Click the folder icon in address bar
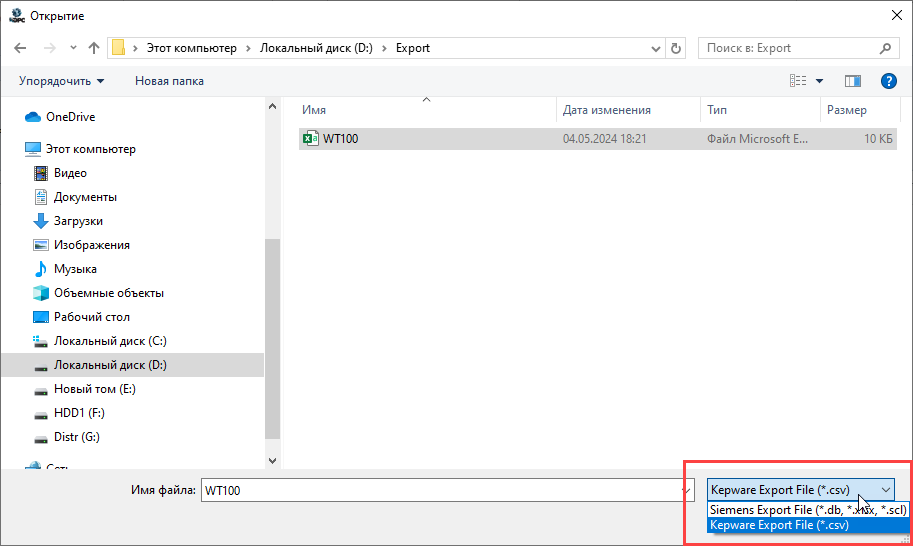The width and height of the screenshot is (913, 546). tap(118, 48)
